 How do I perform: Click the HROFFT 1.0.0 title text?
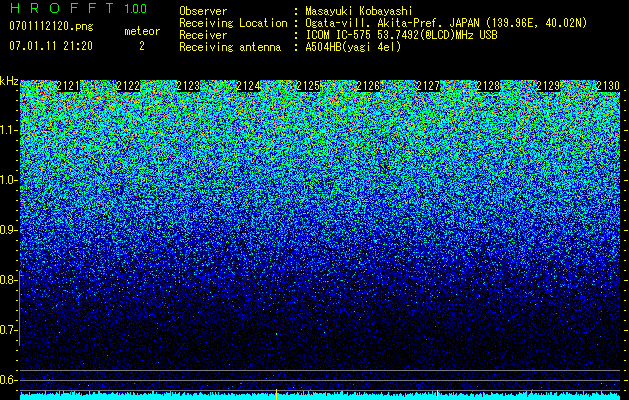tap(78, 8)
